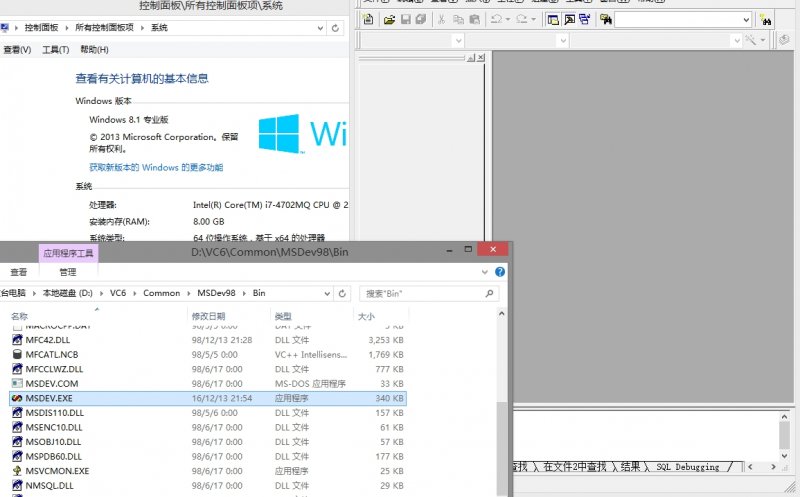Click the MFCATL.NCB file icon
Viewport: 800px width, 497px height.
pyautogui.click(x=17, y=354)
